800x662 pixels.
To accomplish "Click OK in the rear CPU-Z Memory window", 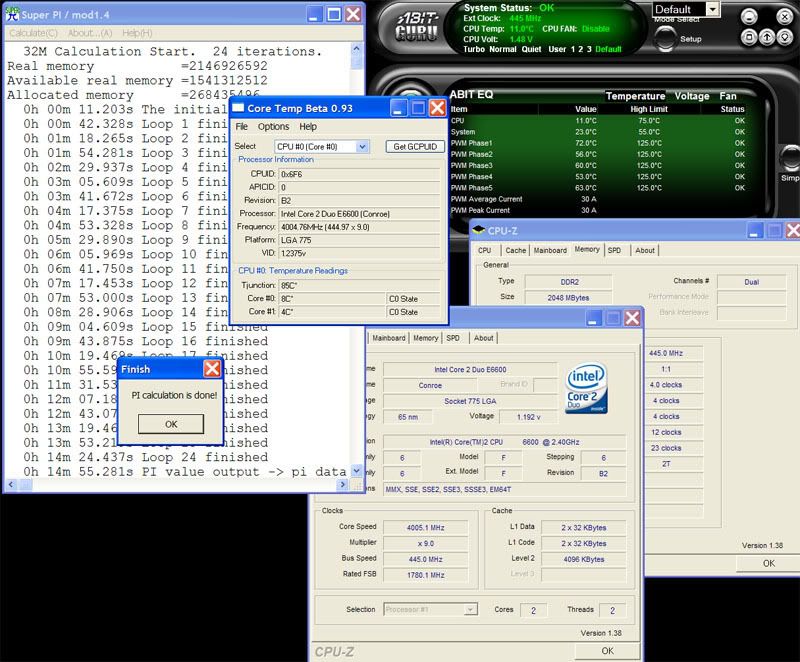I will coord(768,563).
